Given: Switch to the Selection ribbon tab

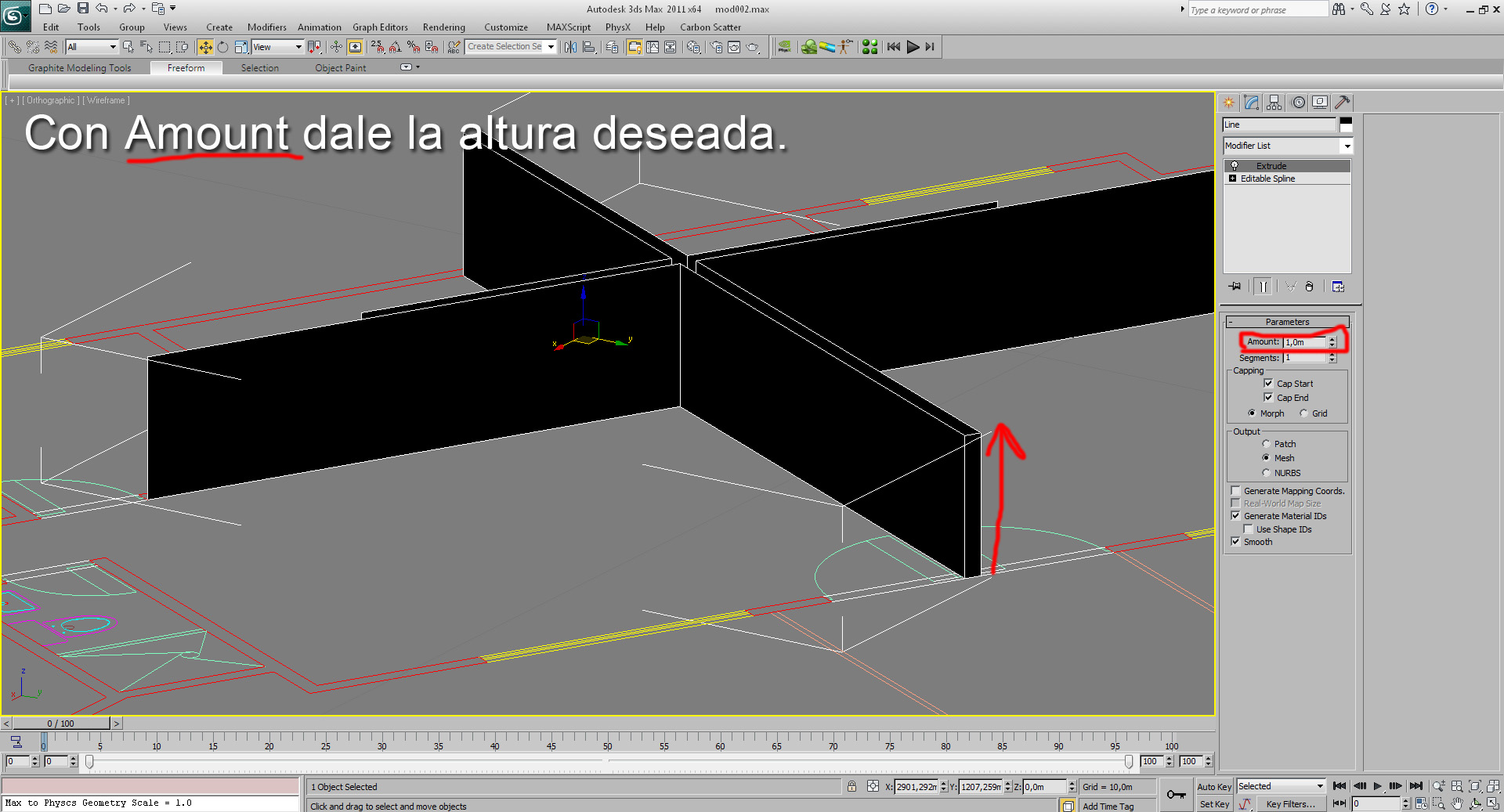Looking at the screenshot, I should click(x=260, y=68).
